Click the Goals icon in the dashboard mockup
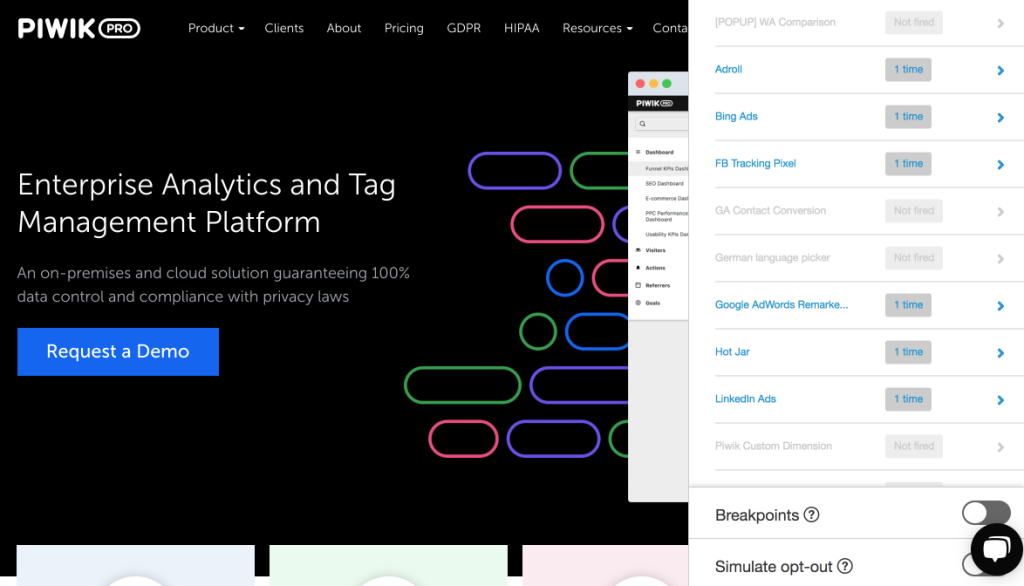Screen dimensions: 1024x586 coord(638,303)
